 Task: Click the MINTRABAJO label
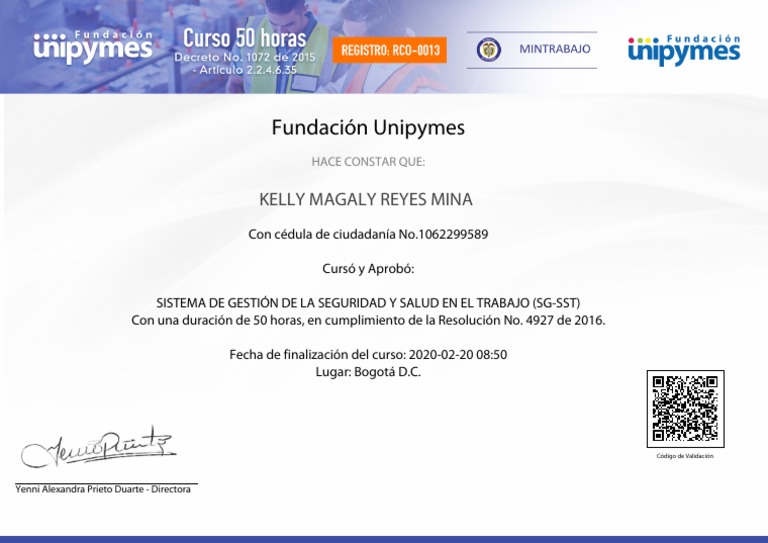tap(554, 49)
